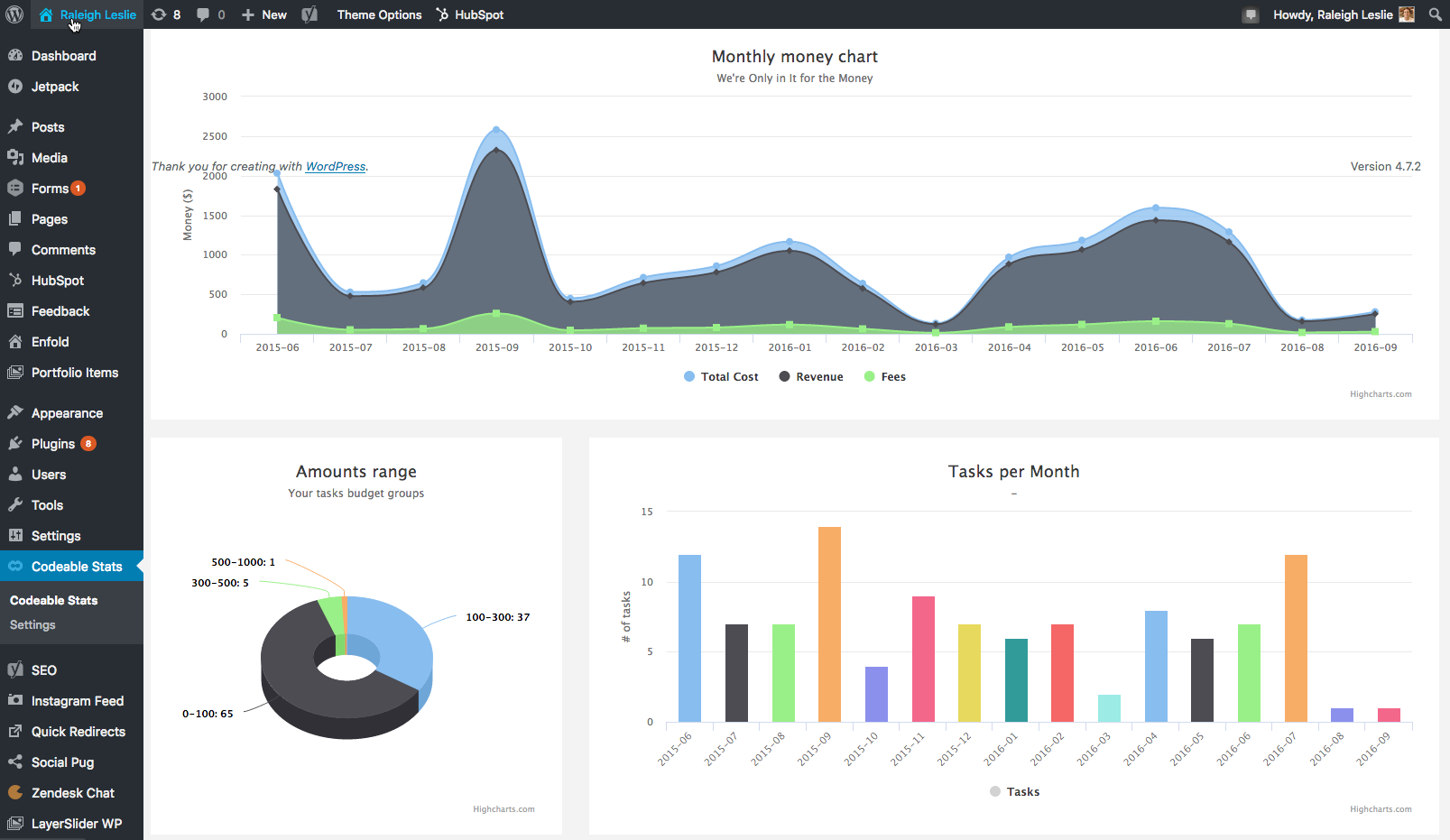This screenshot has width=1450, height=840.
Task: Click the Enfold home icon
Action: [15, 342]
